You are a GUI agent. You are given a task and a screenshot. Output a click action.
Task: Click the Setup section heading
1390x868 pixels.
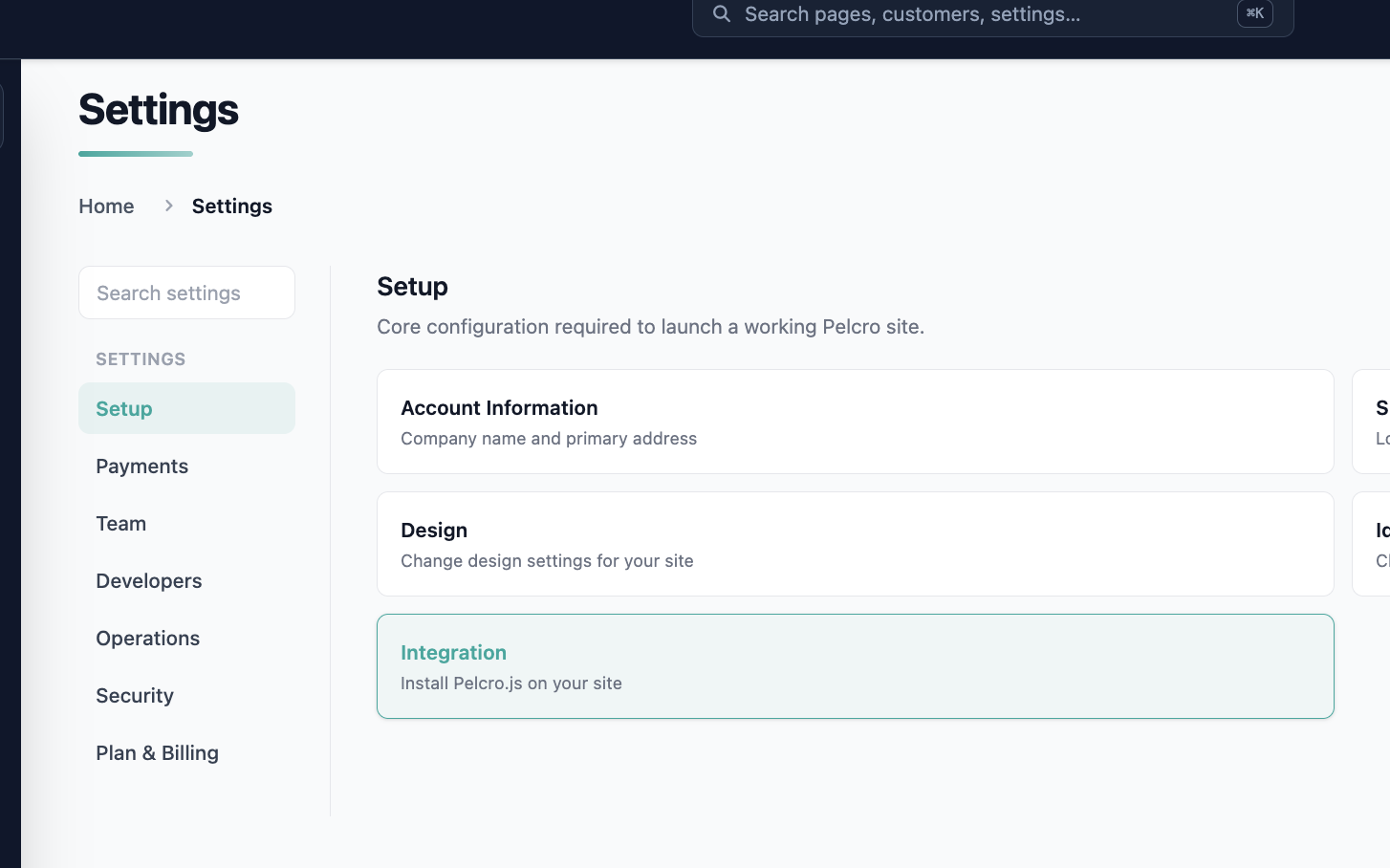(413, 287)
